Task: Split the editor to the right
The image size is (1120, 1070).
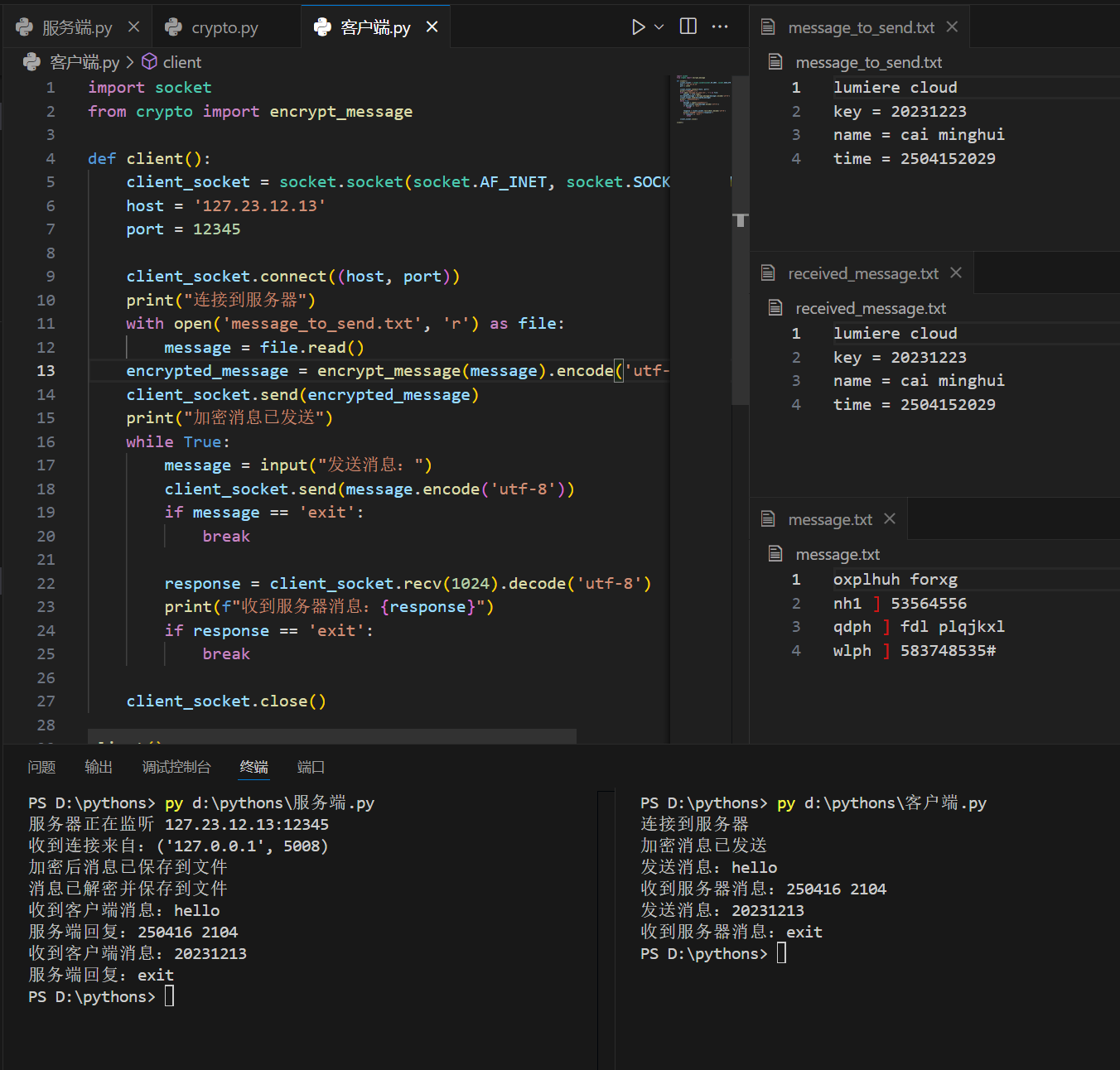Action: 688,27
